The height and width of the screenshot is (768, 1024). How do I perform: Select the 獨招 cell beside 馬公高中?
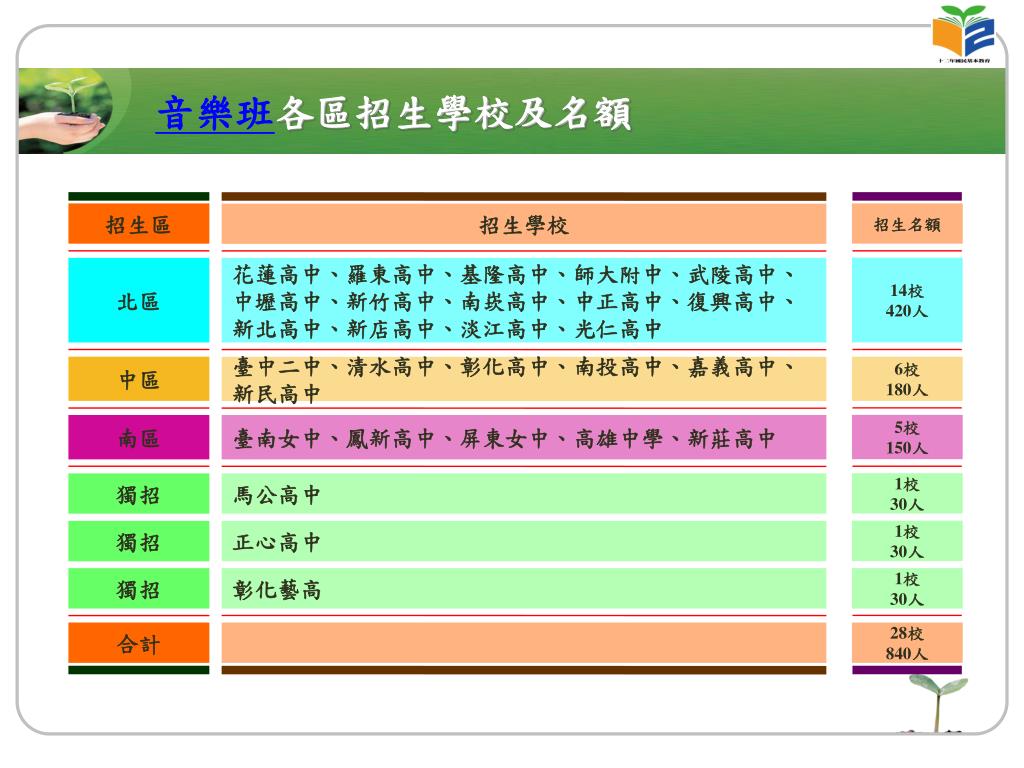(138, 494)
